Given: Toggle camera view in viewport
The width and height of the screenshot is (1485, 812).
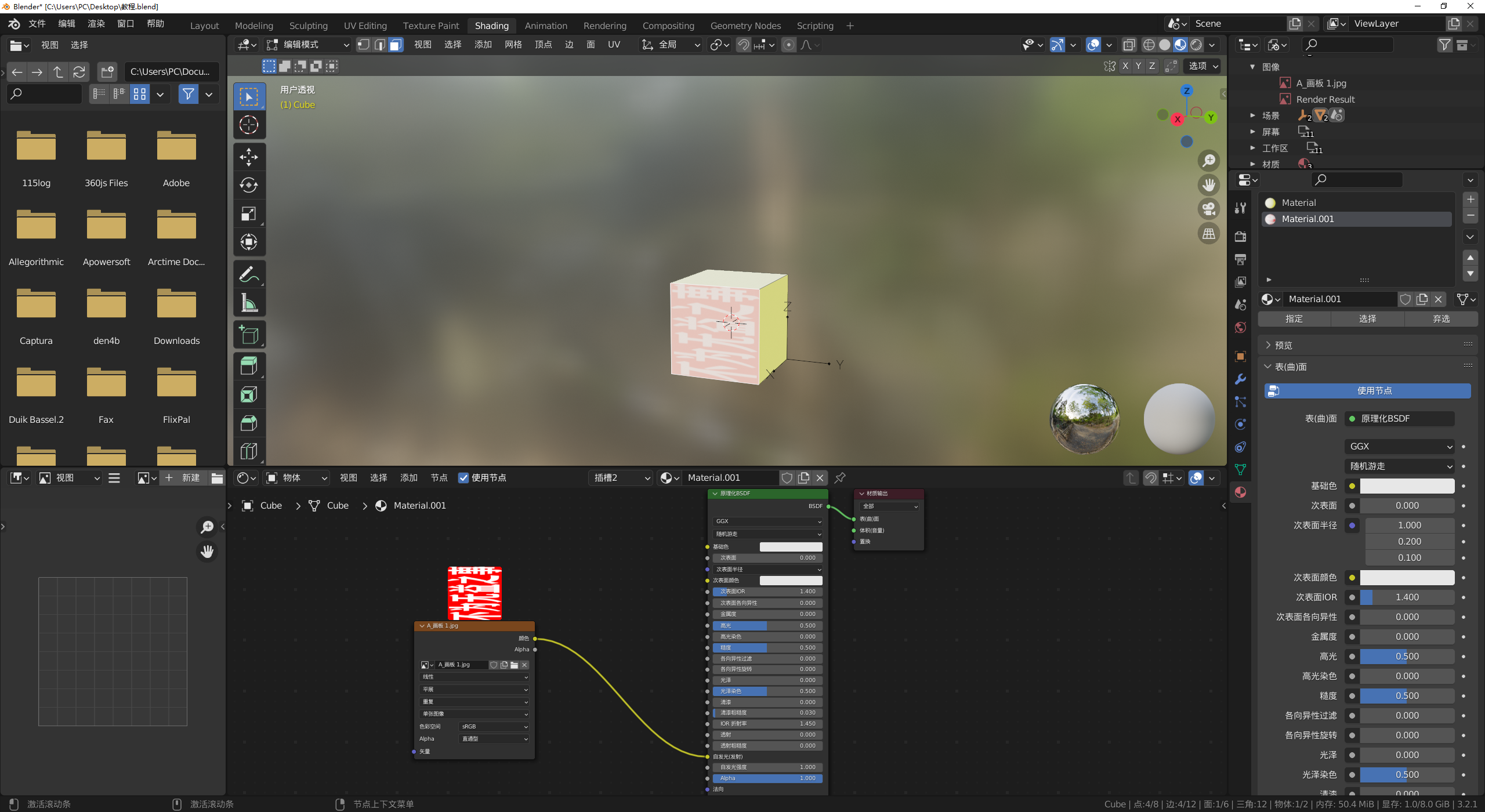Looking at the screenshot, I should pyautogui.click(x=1209, y=209).
